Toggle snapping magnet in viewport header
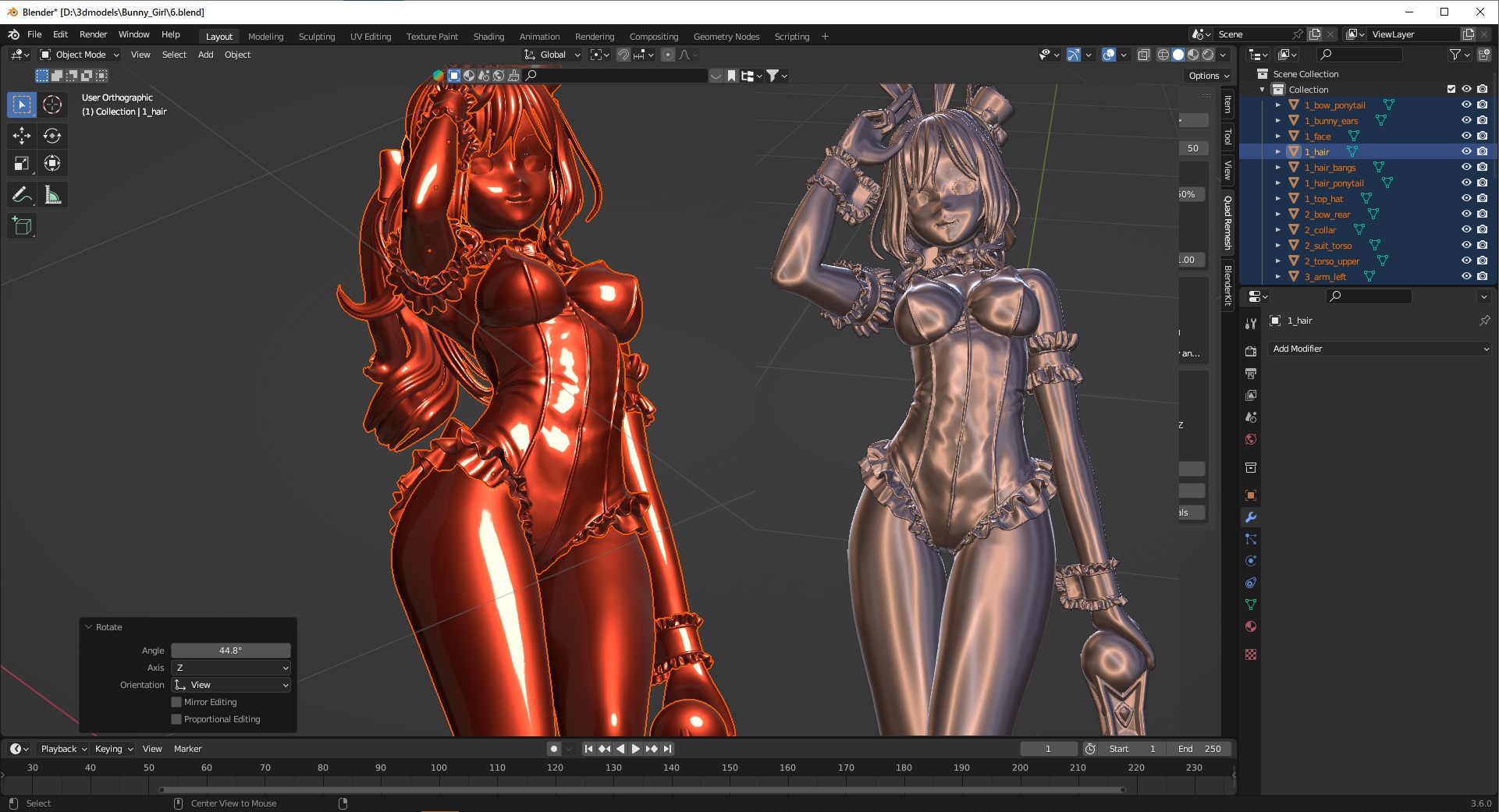1499x812 pixels. pyautogui.click(x=623, y=55)
